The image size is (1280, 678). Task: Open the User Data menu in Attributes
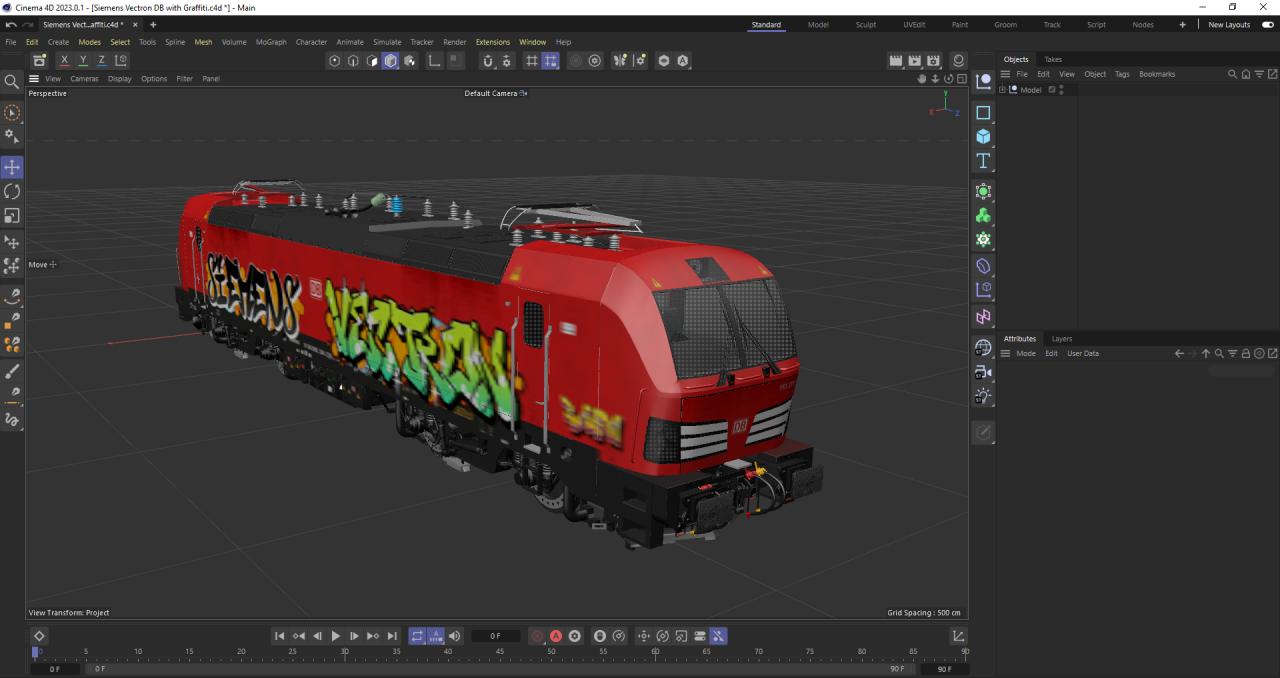(x=1082, y=353)
